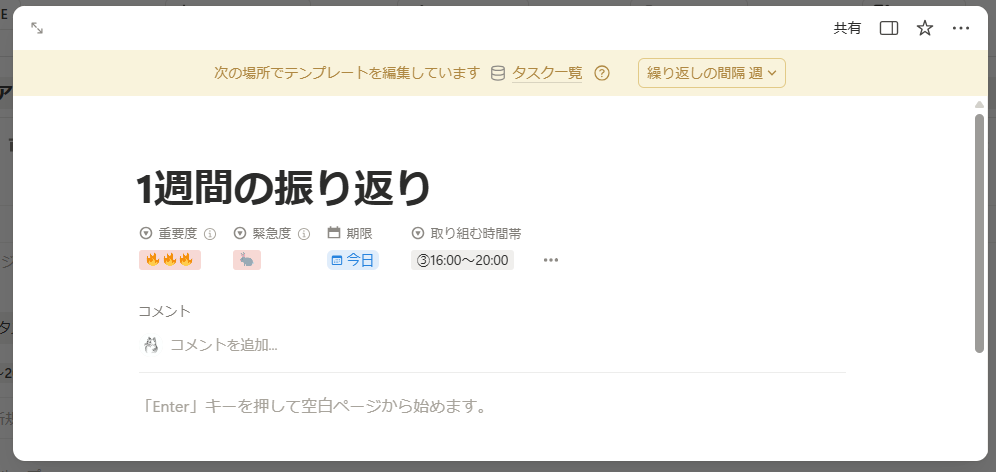Click the 共有 share button
Image resolution: width=996 pixels, height=472 pixels.
tap(847, 29)
